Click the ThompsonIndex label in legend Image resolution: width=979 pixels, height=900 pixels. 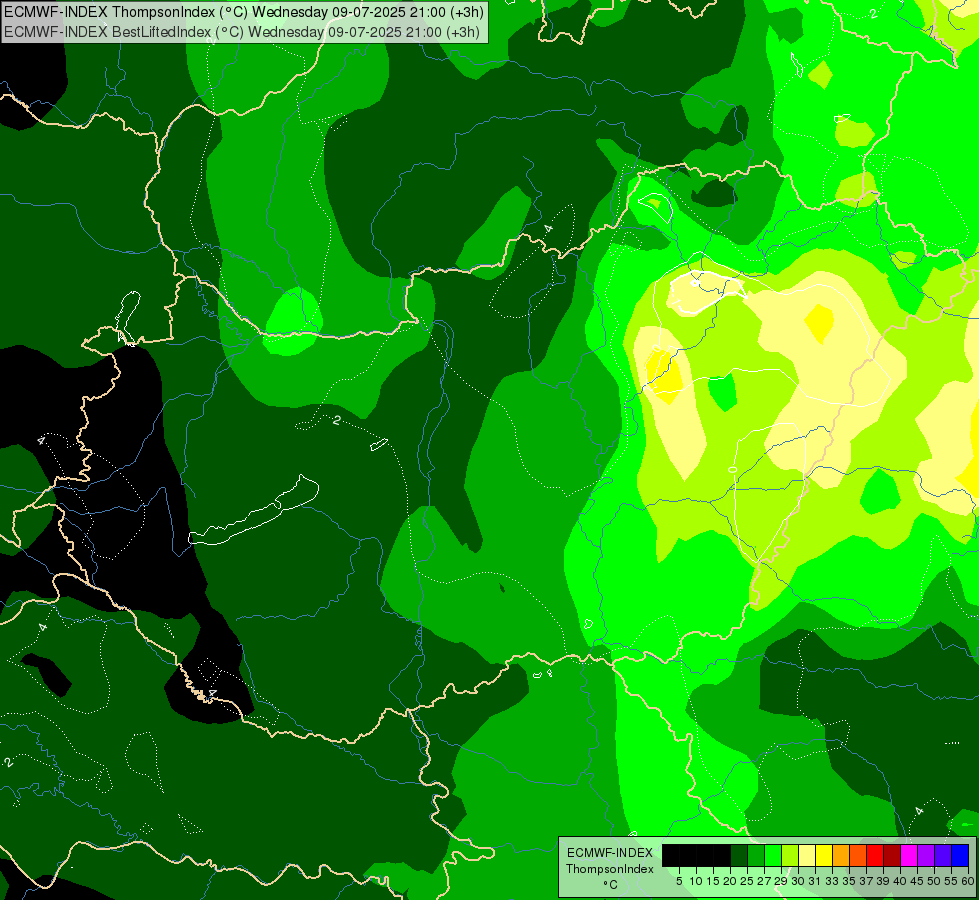click(610, 869)
